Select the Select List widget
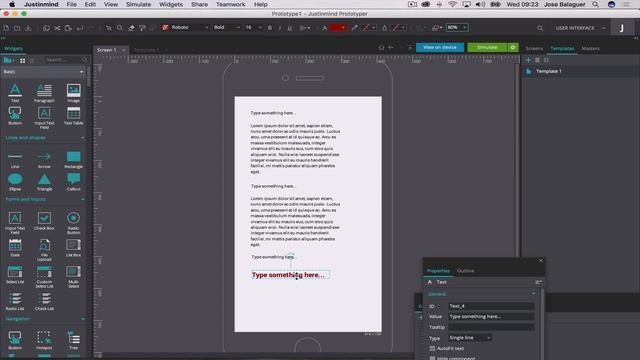640x360 pixels. coord(15,275)
